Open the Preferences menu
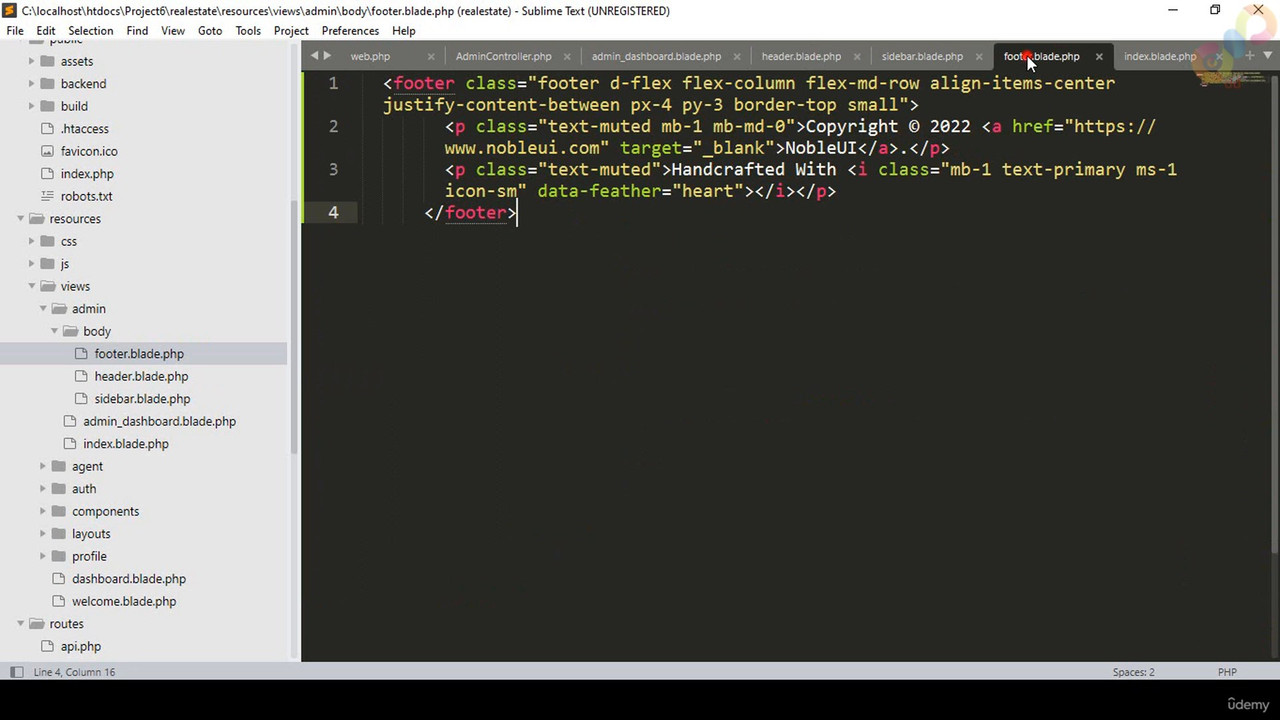Viewport: 1280px width, 720px height. click(350, 31)
